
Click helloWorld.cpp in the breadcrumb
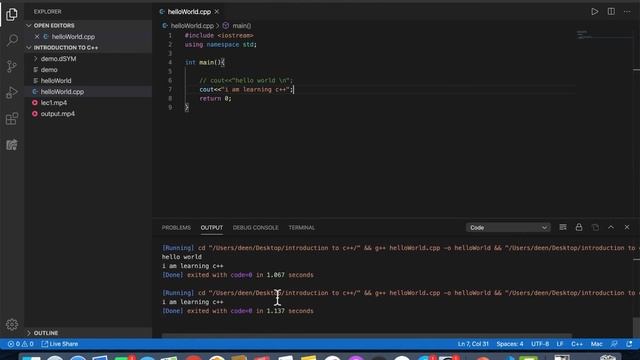pos(192,25)
